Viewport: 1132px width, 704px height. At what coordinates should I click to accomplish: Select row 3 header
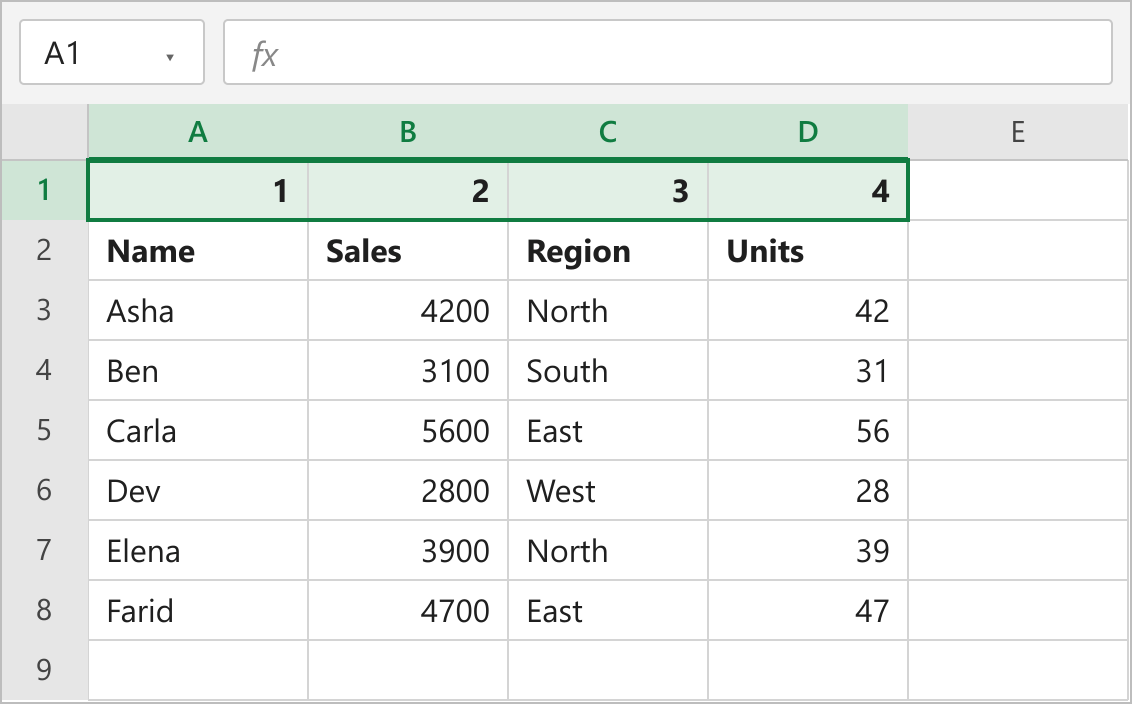click(x=44, y=310)
